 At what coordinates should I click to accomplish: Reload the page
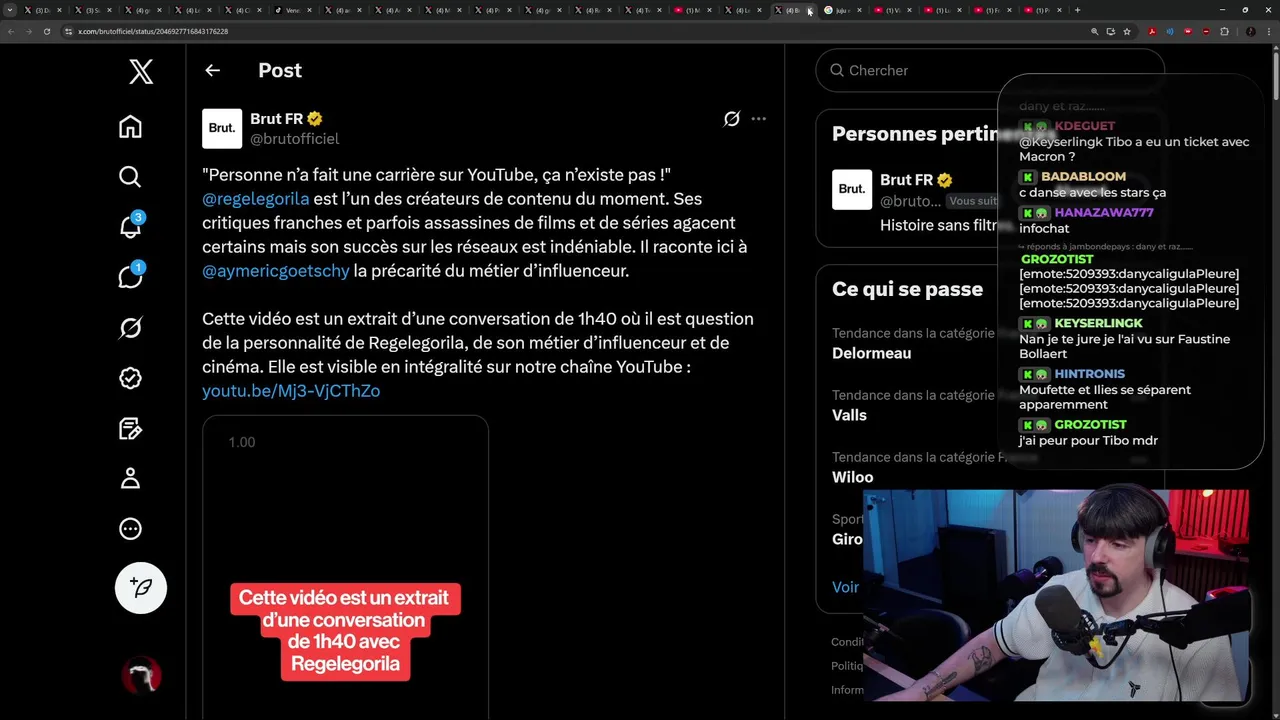[46, 31]
